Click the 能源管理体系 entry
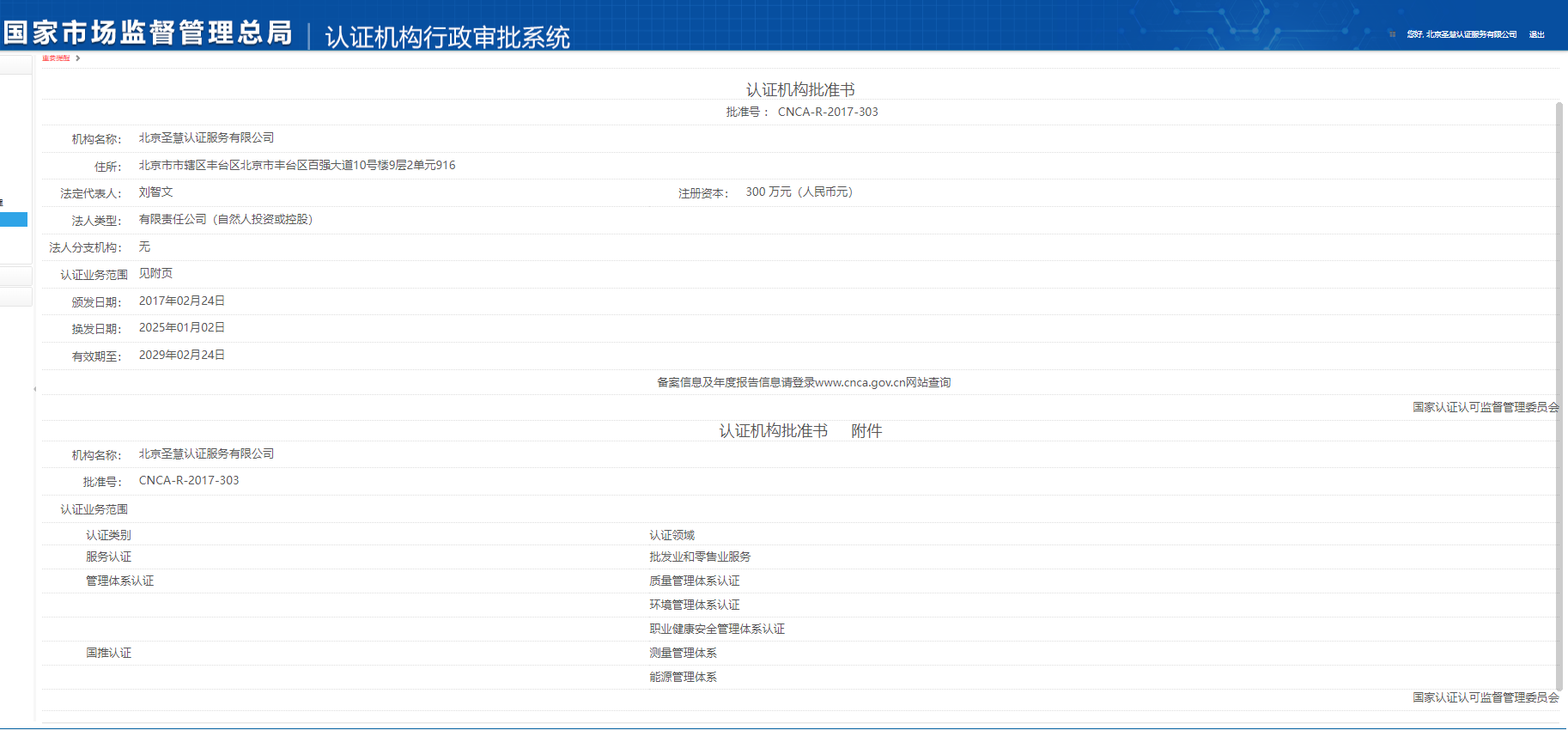Screen dimensions: 1568x730 click(x=683, y=677)
